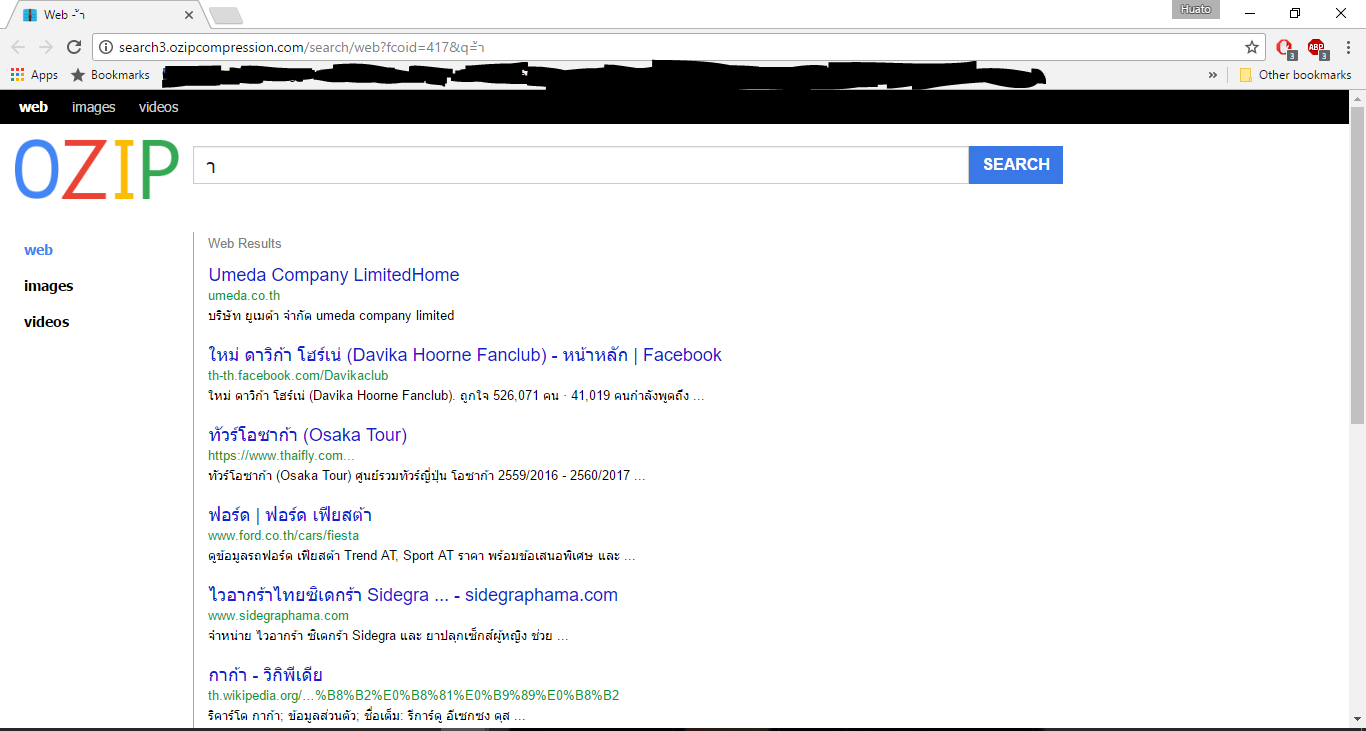Open the red Opera-style extension icon

1286,47
